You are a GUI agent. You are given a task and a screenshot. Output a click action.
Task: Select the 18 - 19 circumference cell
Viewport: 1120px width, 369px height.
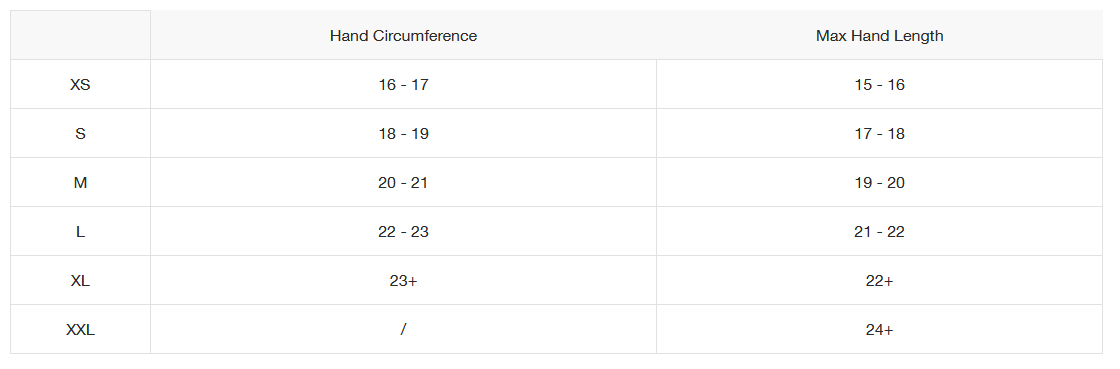(404, 133)
